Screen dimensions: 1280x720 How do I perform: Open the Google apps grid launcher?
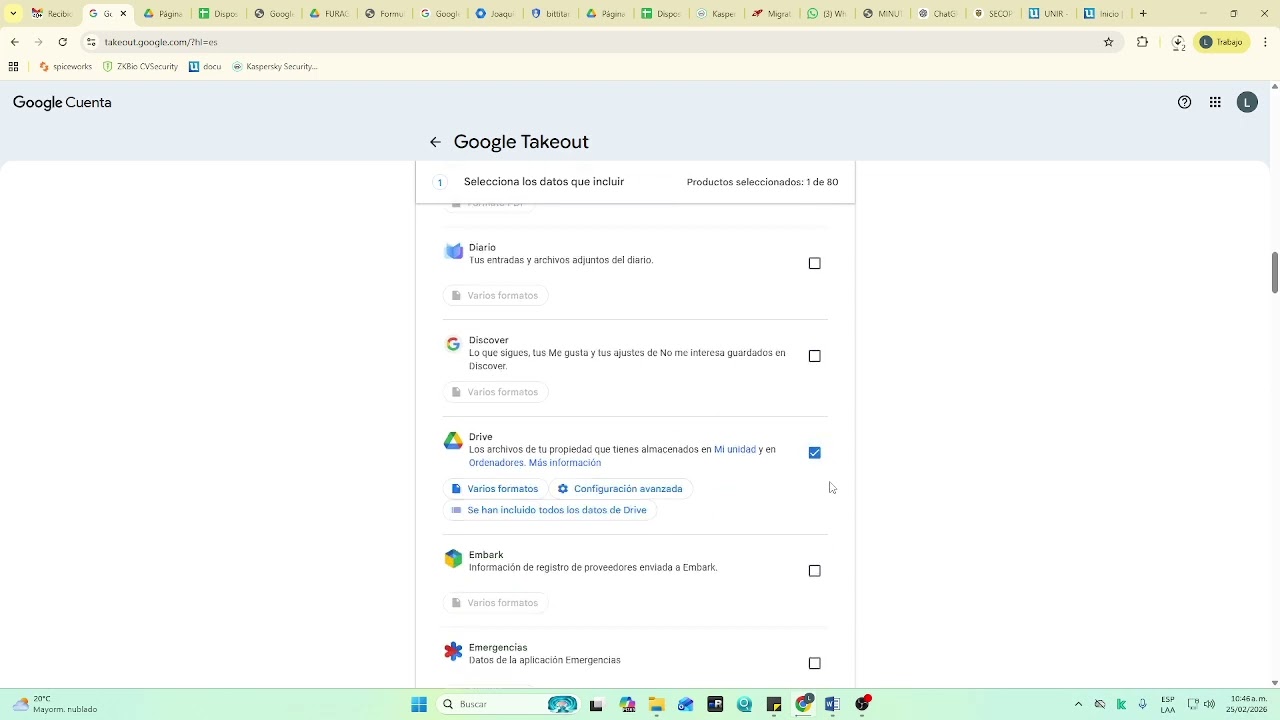[1215, 102]
